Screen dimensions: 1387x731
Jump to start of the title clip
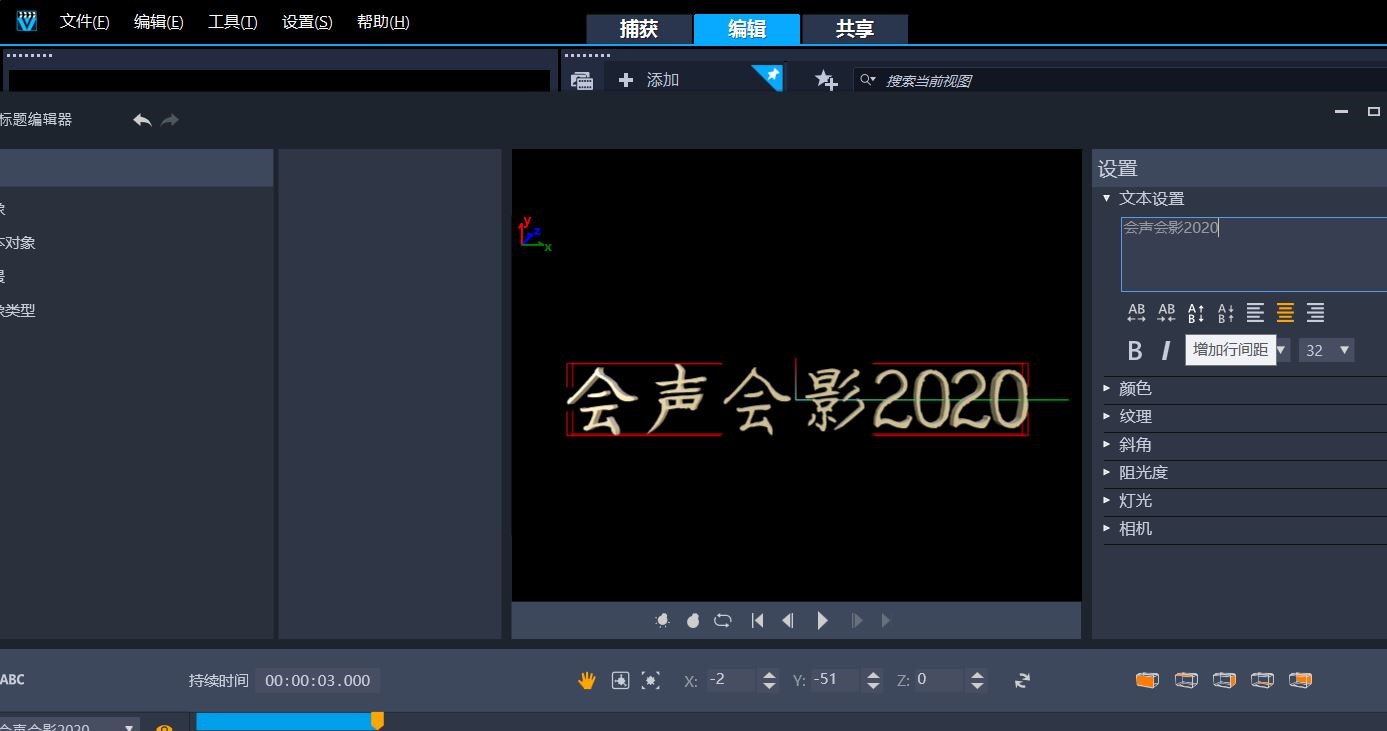tap(757, 621)
